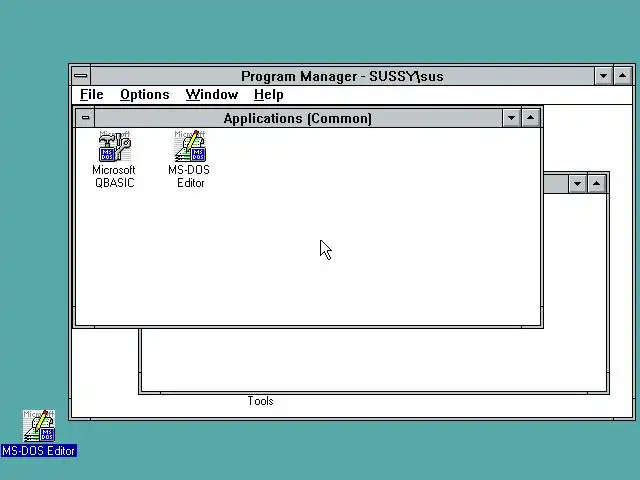Open the Window menu
This screenshot has width=640, height=480.
point(212,95)
